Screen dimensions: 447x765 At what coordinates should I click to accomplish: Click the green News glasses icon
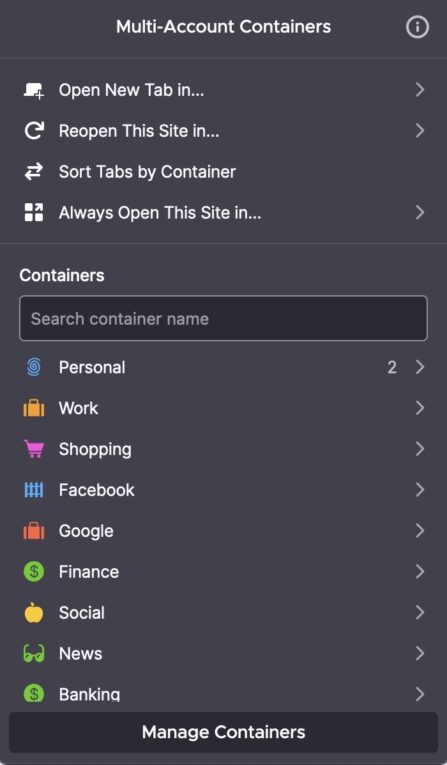[x=34, y=654]
